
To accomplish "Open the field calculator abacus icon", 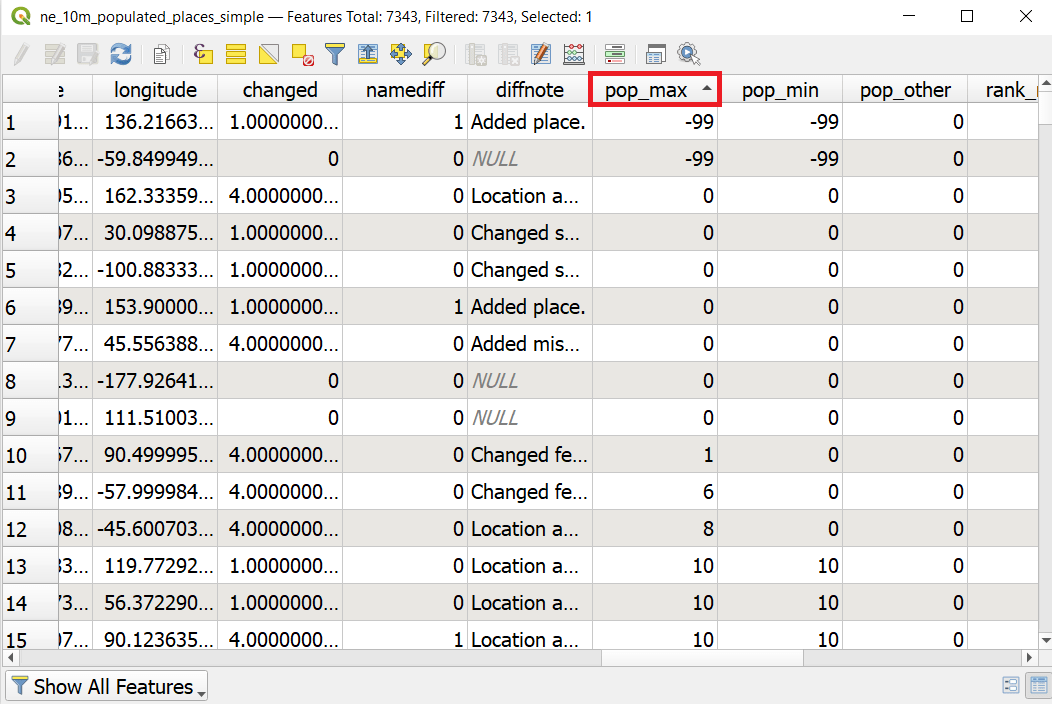I will 574,54.
